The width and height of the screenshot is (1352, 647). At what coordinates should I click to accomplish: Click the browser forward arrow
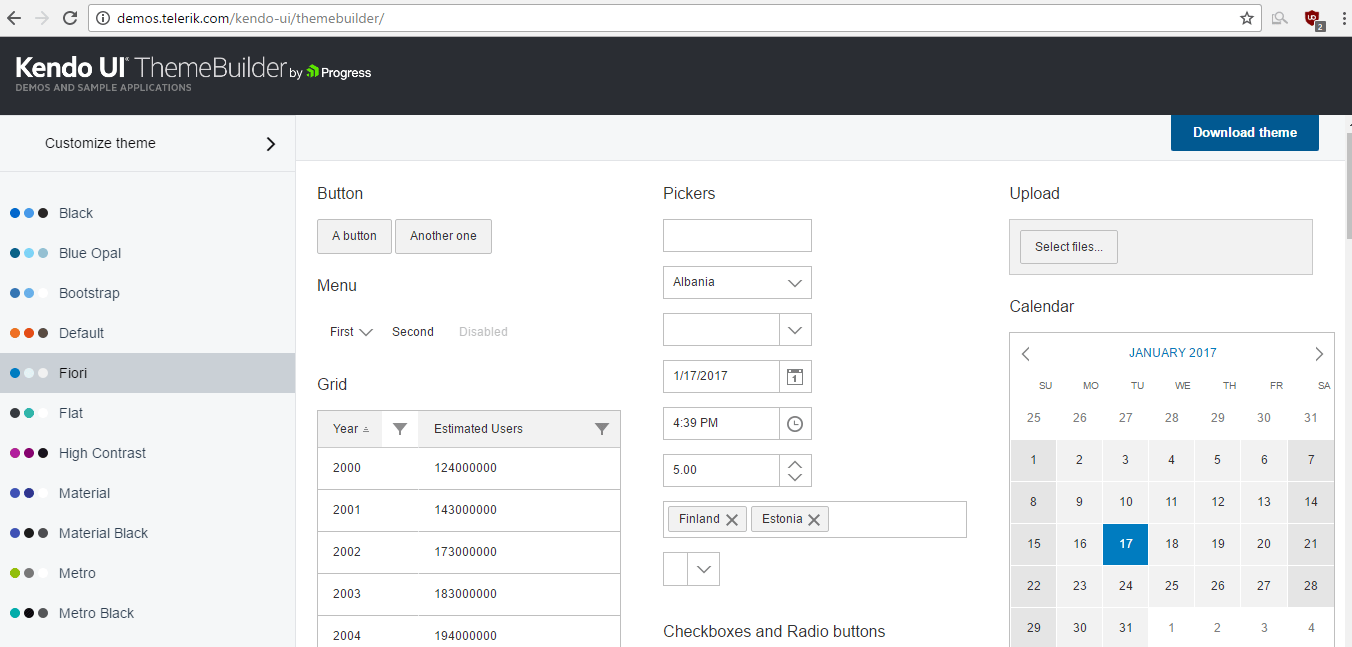point(42,18)
